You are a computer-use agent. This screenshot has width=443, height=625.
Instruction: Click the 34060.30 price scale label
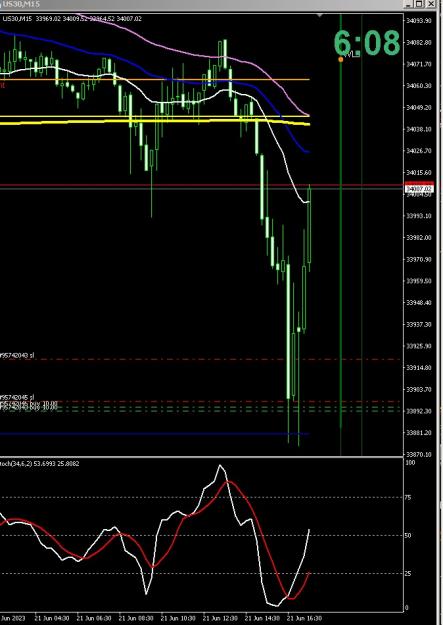coord(418,86)
